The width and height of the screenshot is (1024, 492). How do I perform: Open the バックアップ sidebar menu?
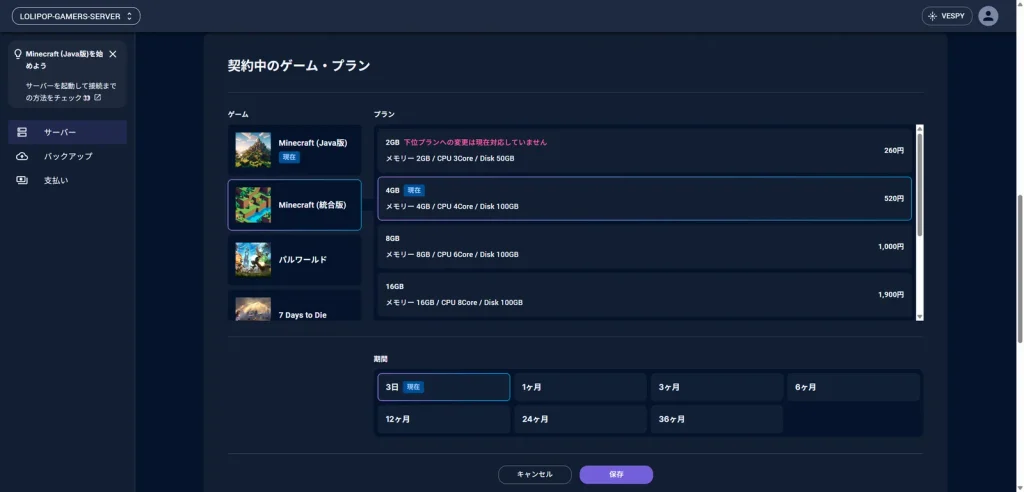click(x=67, y=156)
